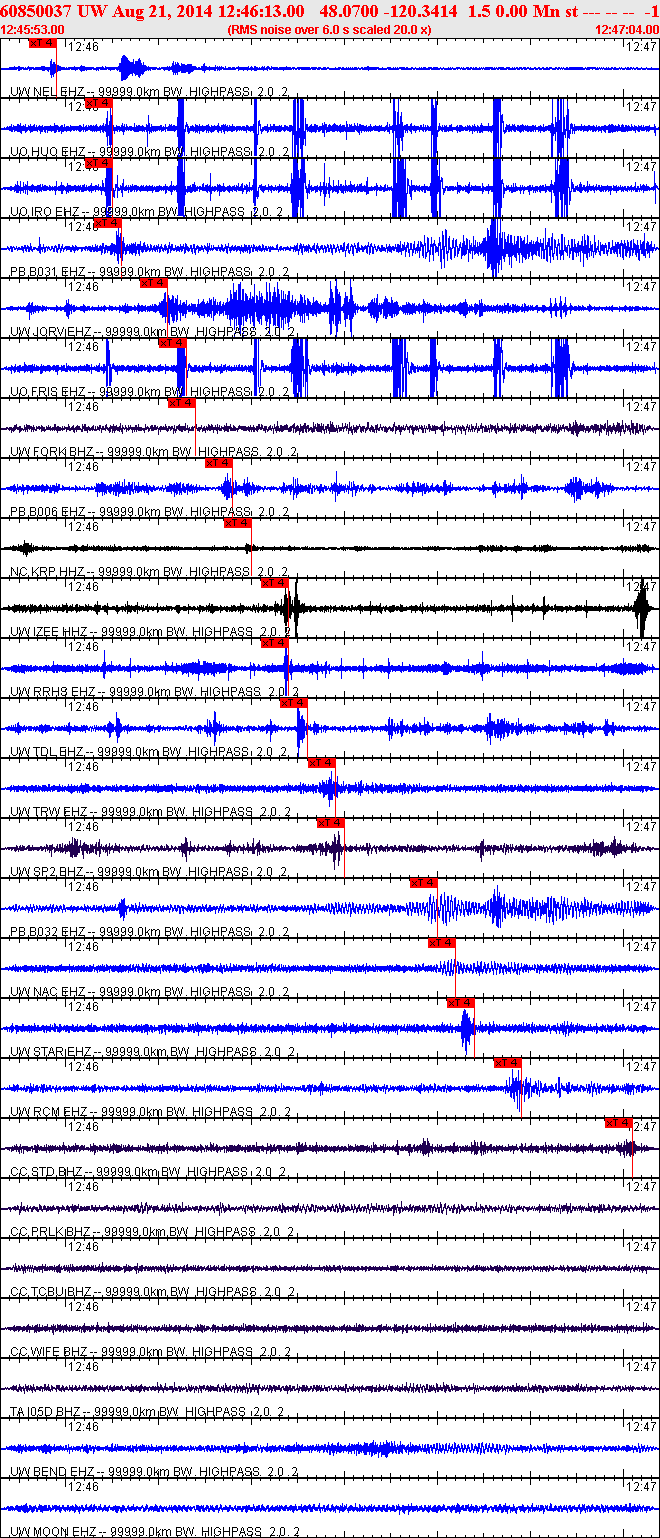Click the red pick flag on UO IRO trace

click(x=98, y=163)
